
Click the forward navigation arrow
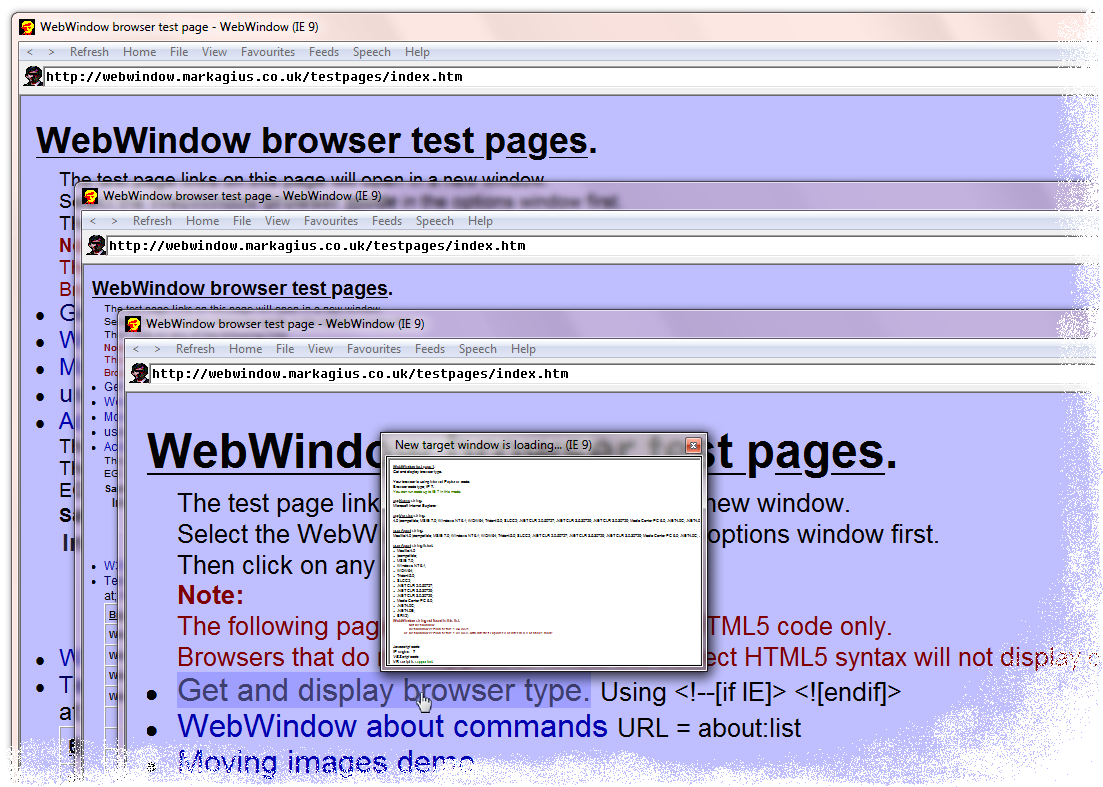click(x=157, y=348)
